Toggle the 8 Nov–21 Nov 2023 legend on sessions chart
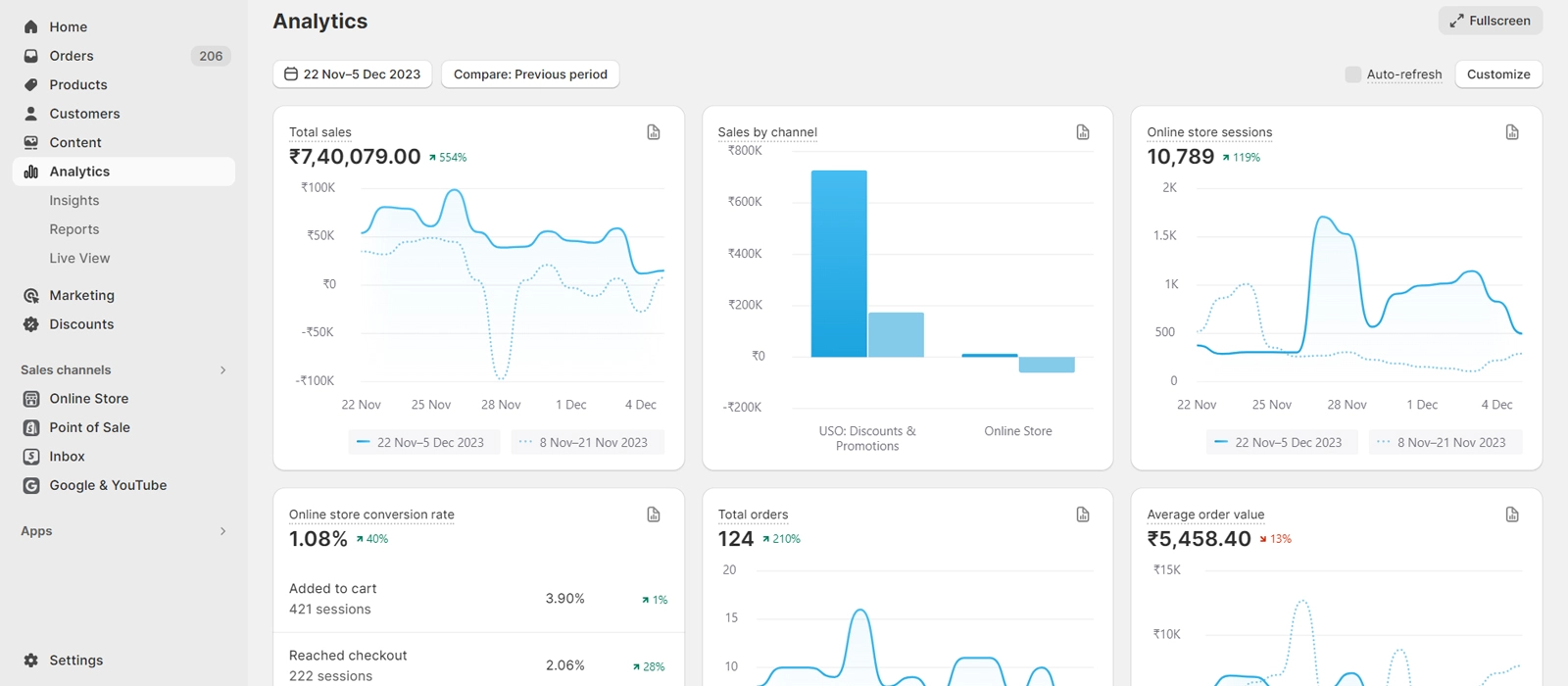The width and height of the screenshot is (1568, 686). point(1445,443)
